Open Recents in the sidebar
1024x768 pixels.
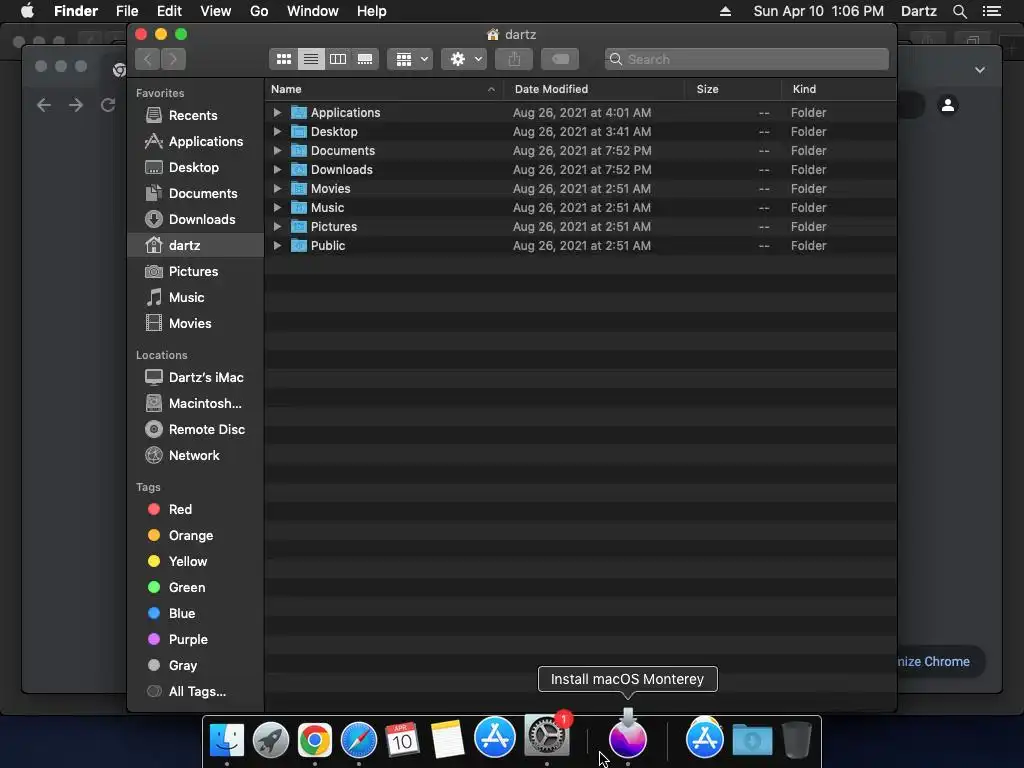coord(195,116)
